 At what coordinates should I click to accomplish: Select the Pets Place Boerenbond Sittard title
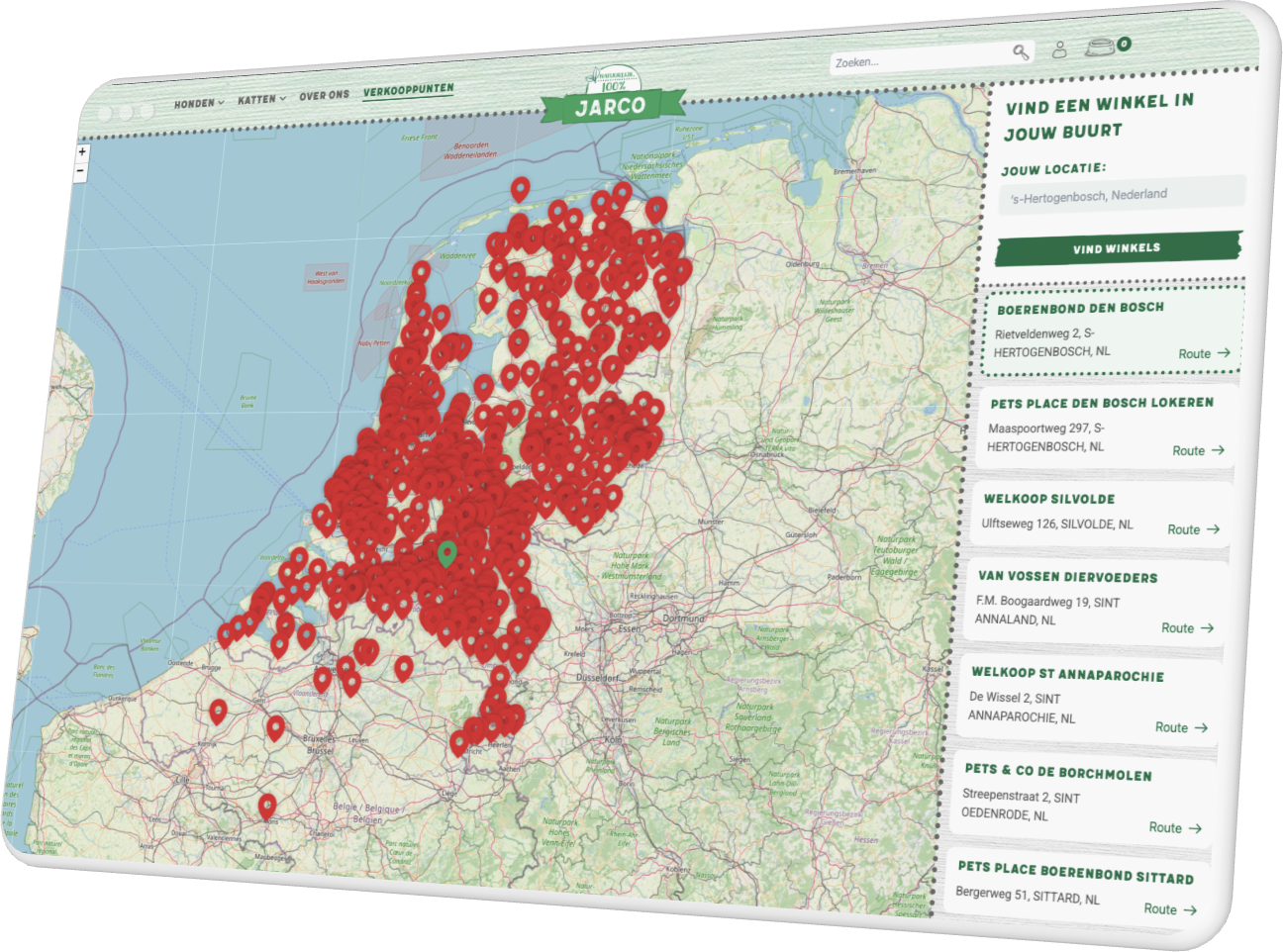click(1075, 872)
